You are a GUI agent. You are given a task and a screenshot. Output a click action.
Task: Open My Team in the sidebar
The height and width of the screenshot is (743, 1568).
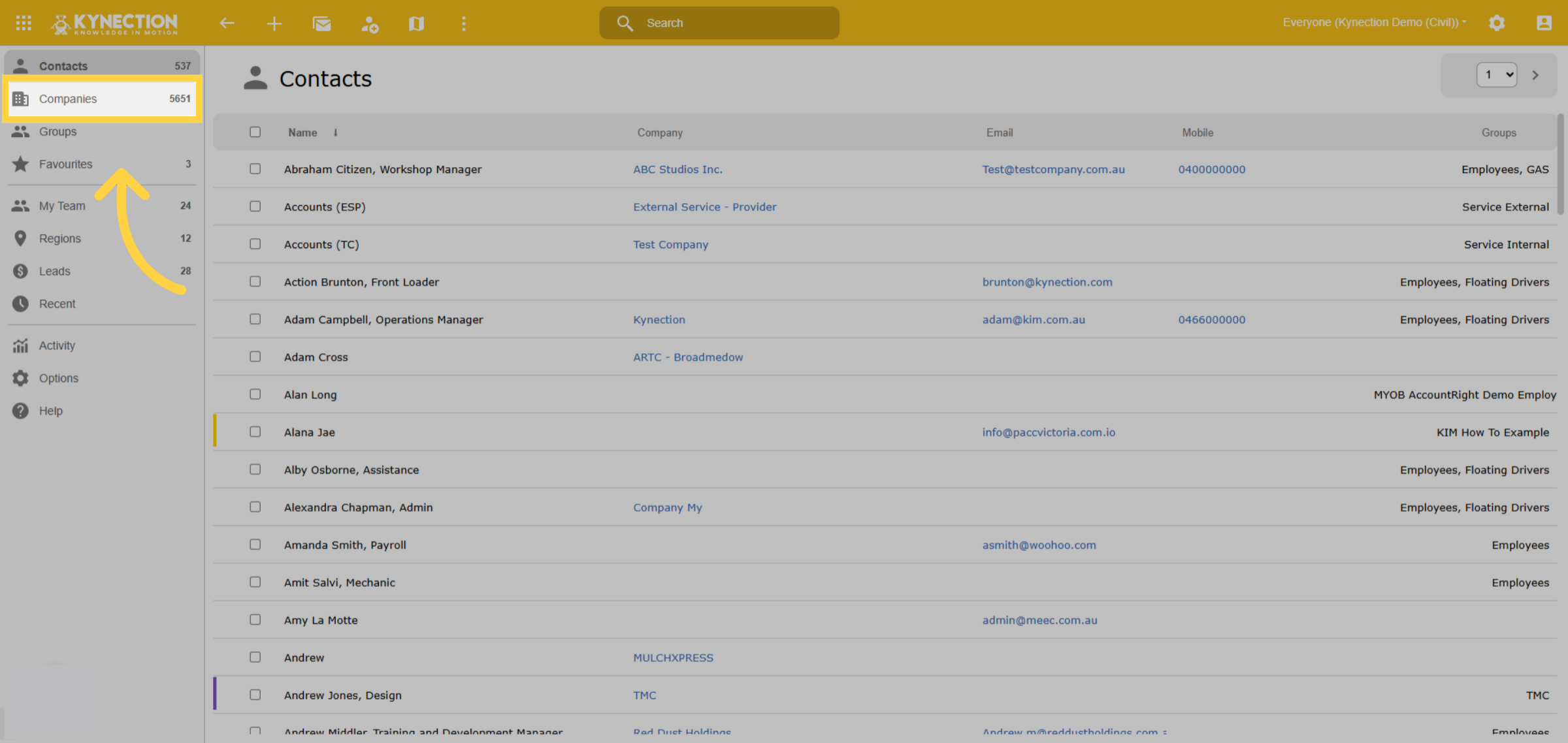click(x=102, y=206)
